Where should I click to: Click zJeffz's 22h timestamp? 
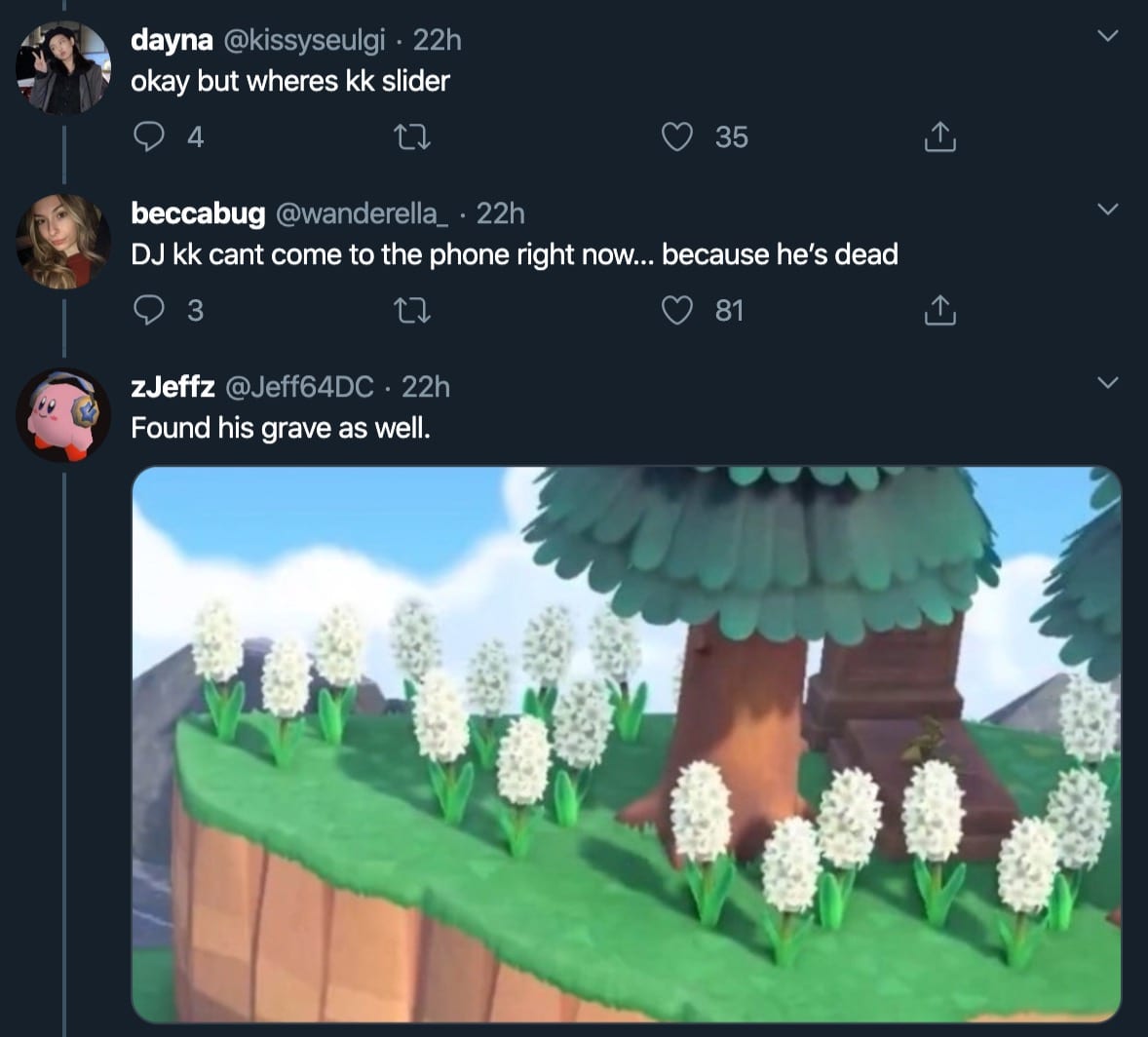point(426,387)
